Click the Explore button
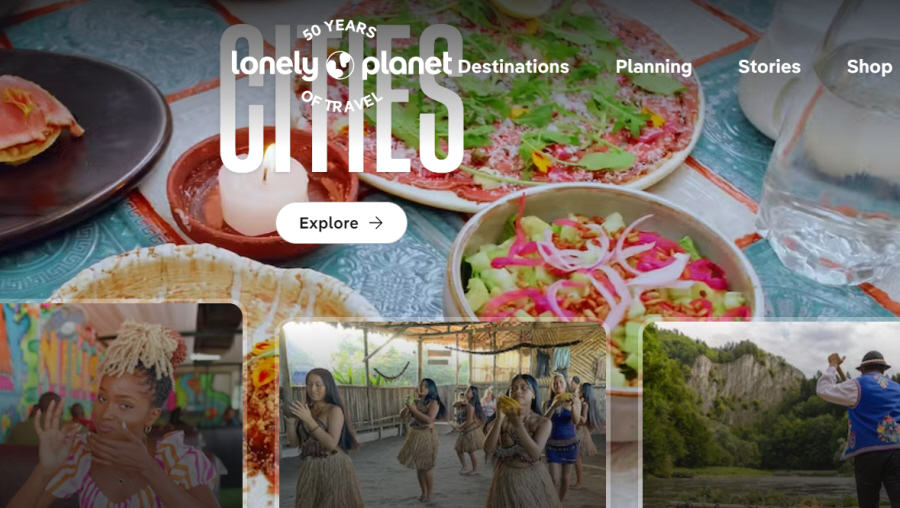The image size is (900, 508). tap(342, 223)
